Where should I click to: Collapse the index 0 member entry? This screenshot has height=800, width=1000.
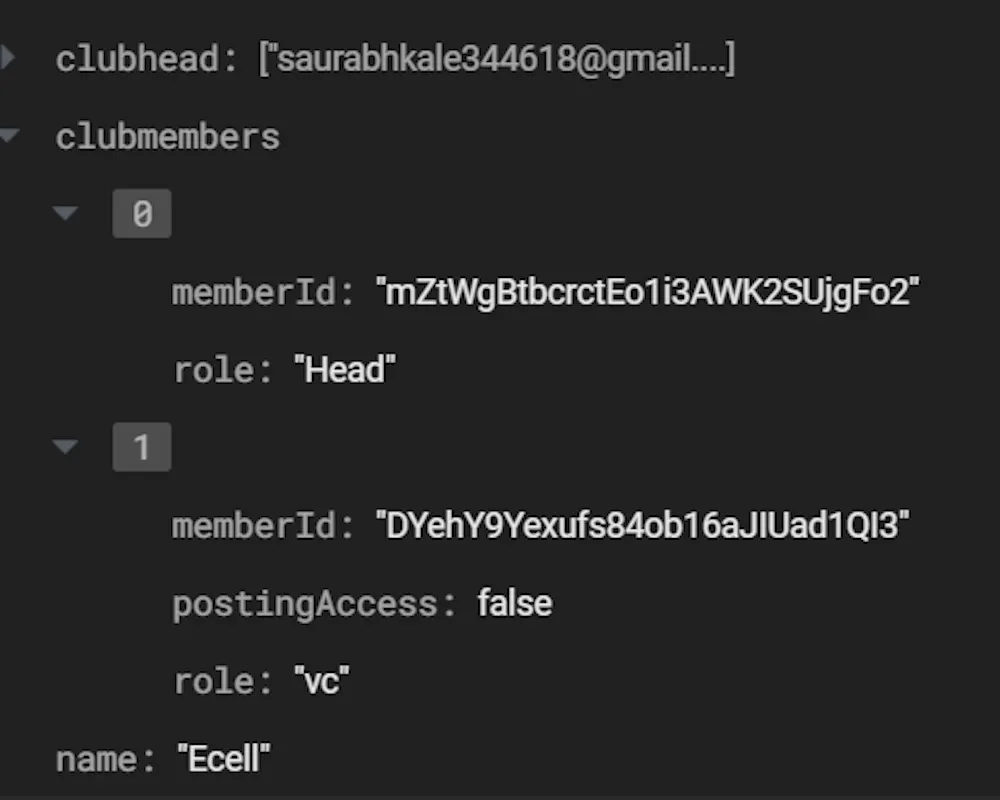(x=66, y=212)
